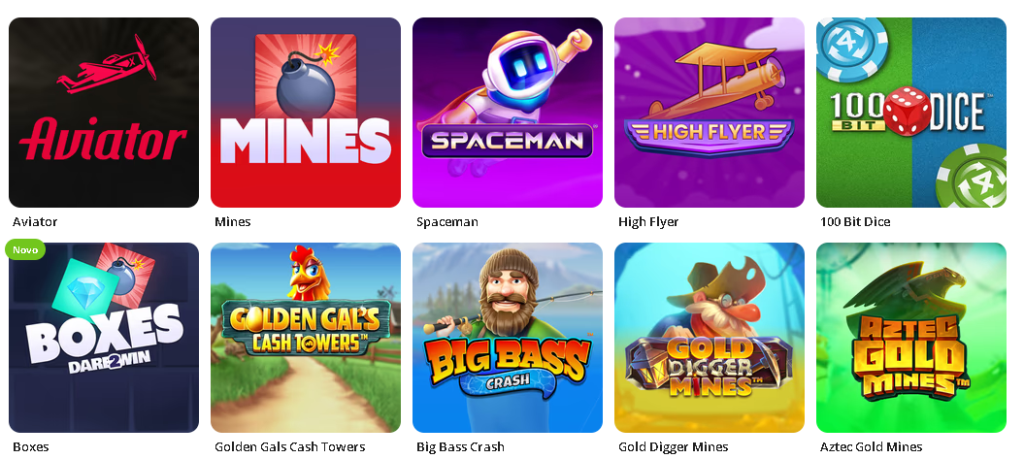Choose the 100 Bit Dice thumbnail
Viewport: 1024px width, 459px height.
911,112
